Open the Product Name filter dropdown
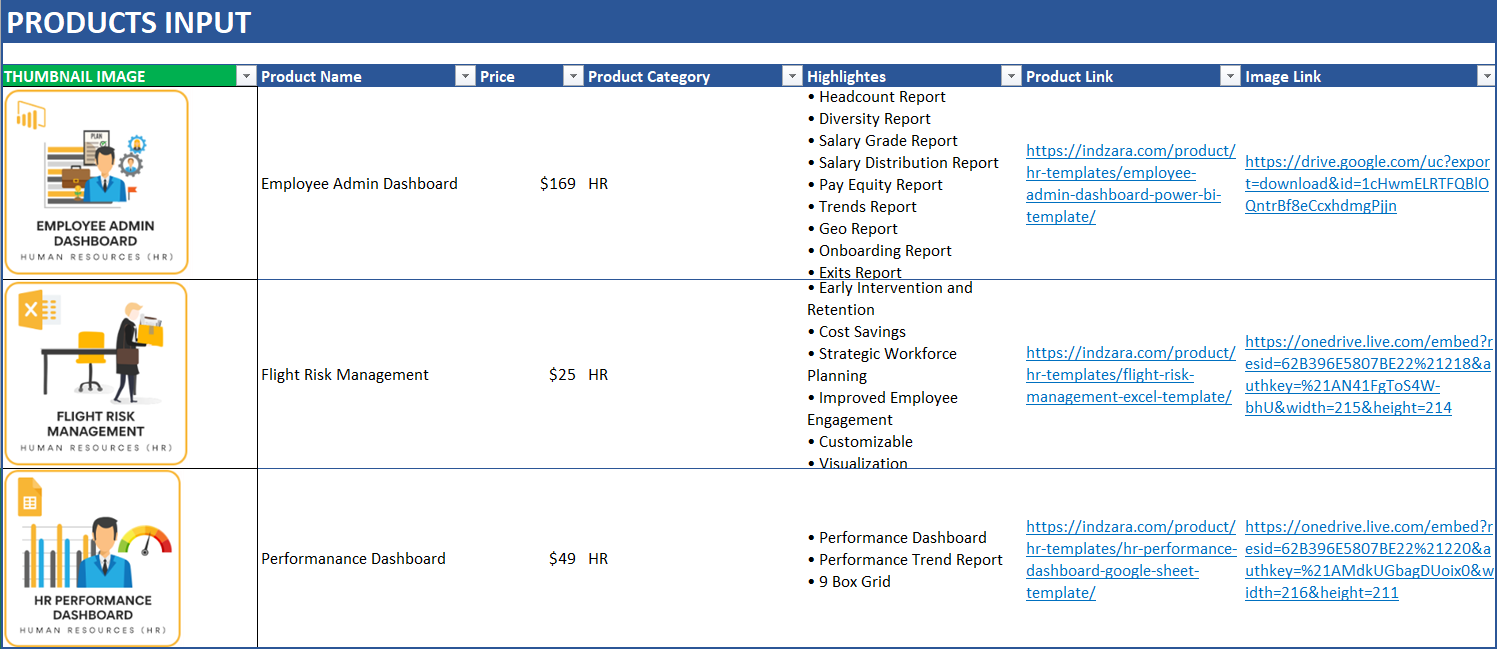The image size is (1497, 649). [x=464, y=75]
